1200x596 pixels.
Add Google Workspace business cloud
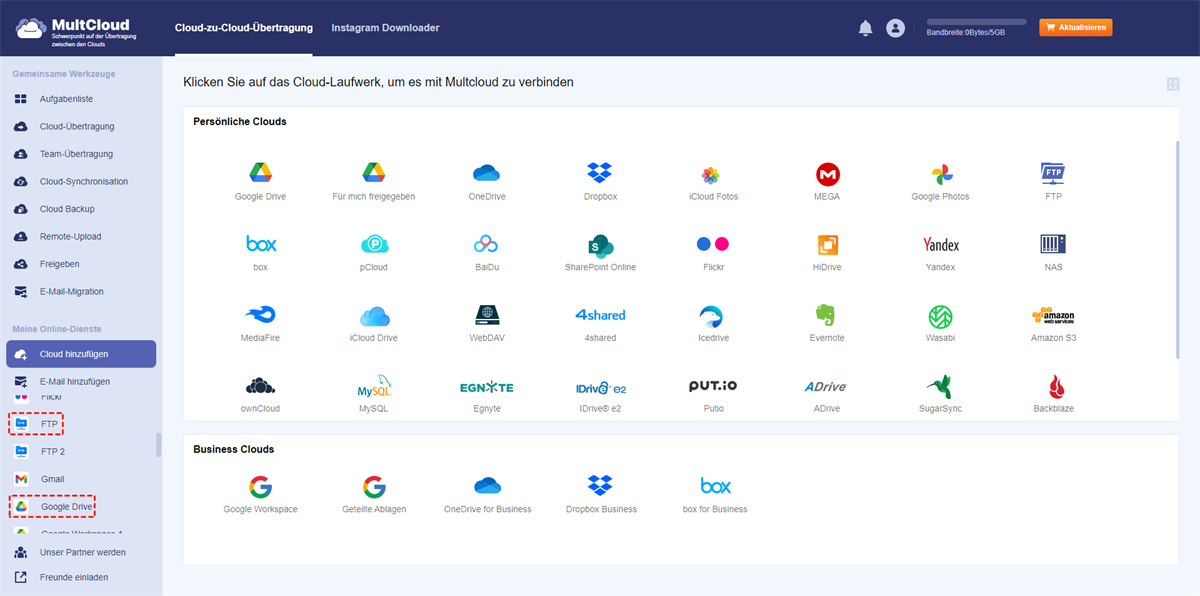(260, 495)
